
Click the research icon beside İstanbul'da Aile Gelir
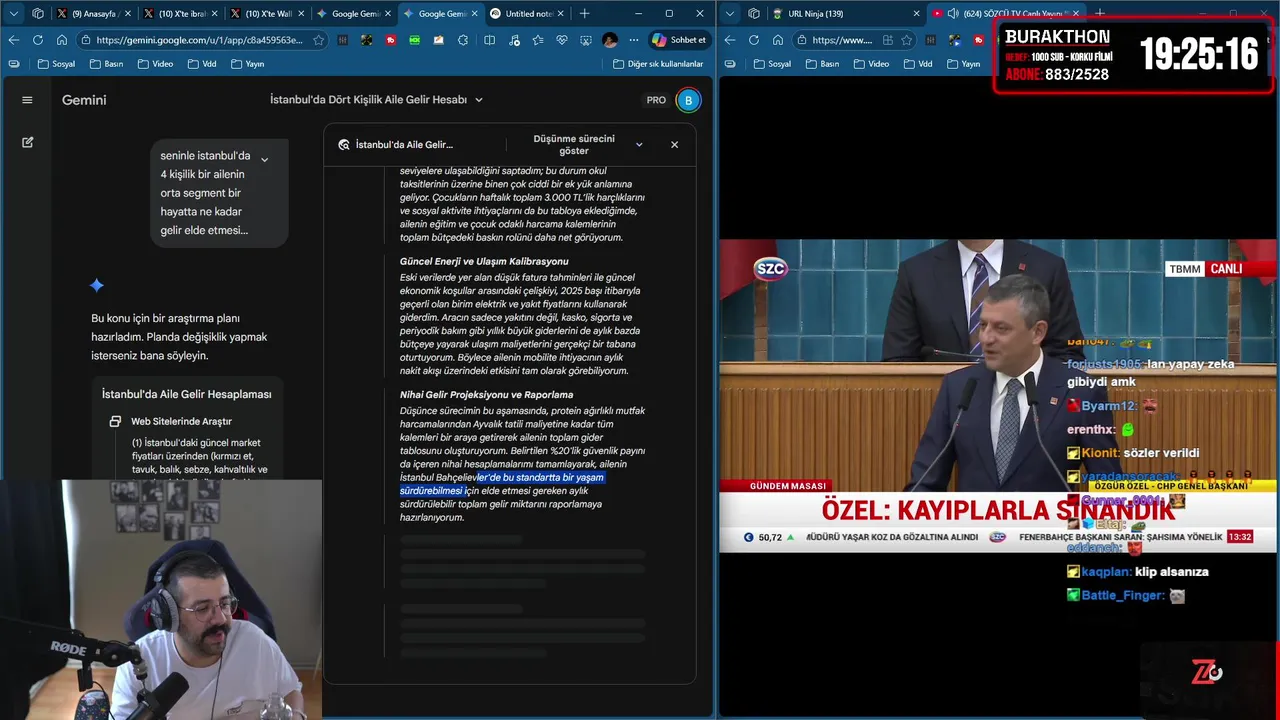click(344, 144)
